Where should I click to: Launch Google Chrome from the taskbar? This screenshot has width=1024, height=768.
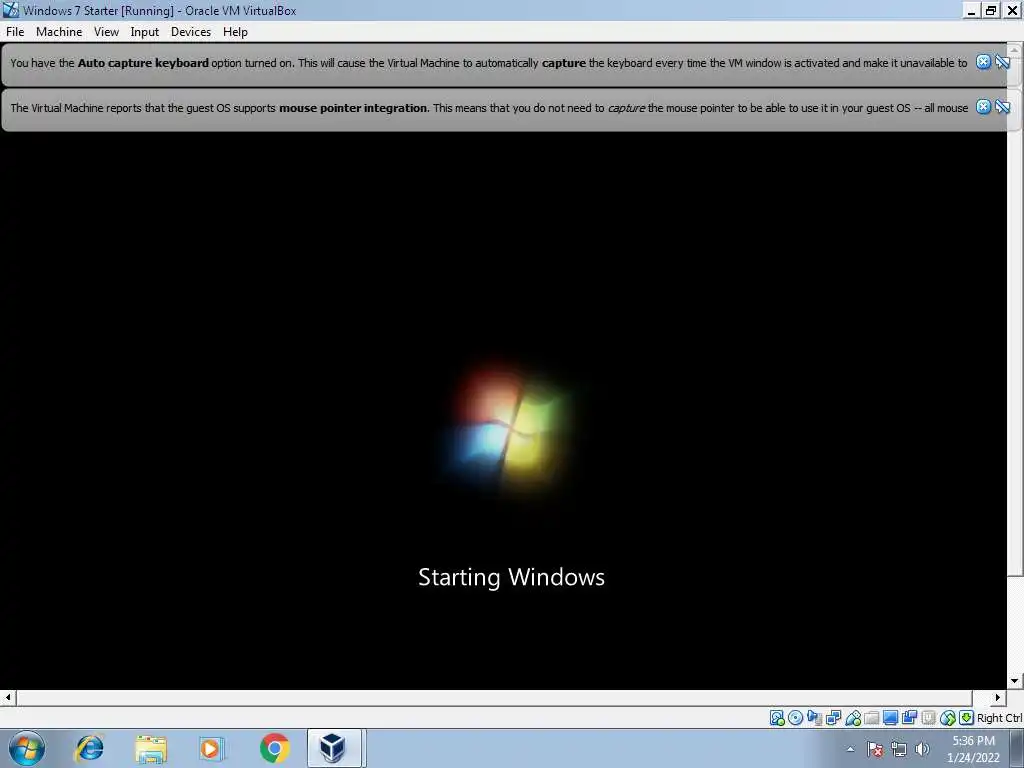pyautogui.click(x=274, y=748)
